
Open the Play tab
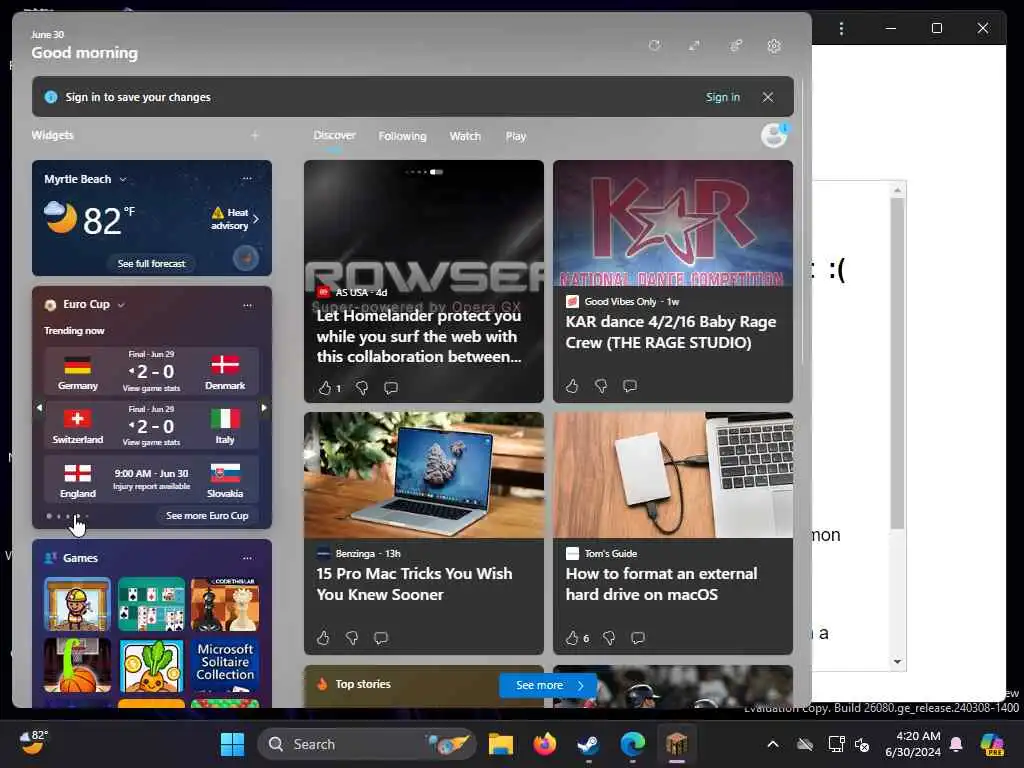coord(515,136)
